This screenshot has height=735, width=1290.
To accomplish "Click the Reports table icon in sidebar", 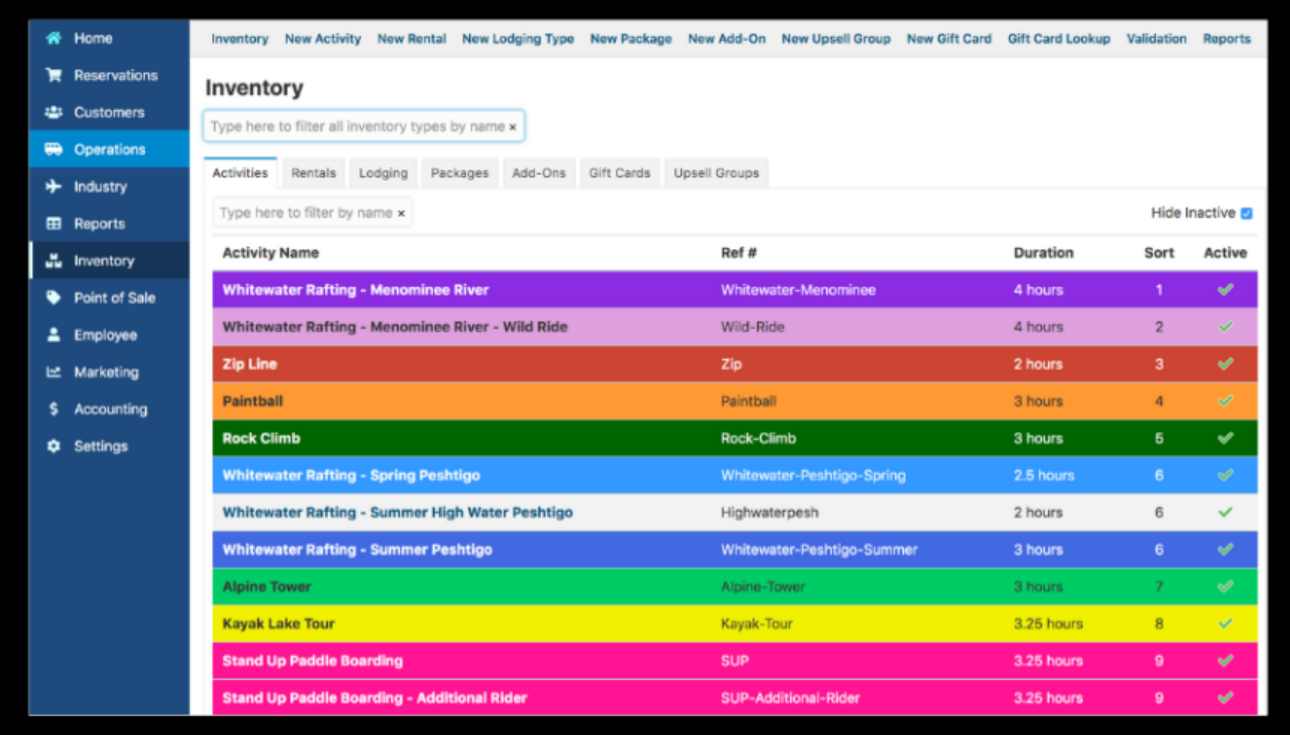I will [53, 224].
